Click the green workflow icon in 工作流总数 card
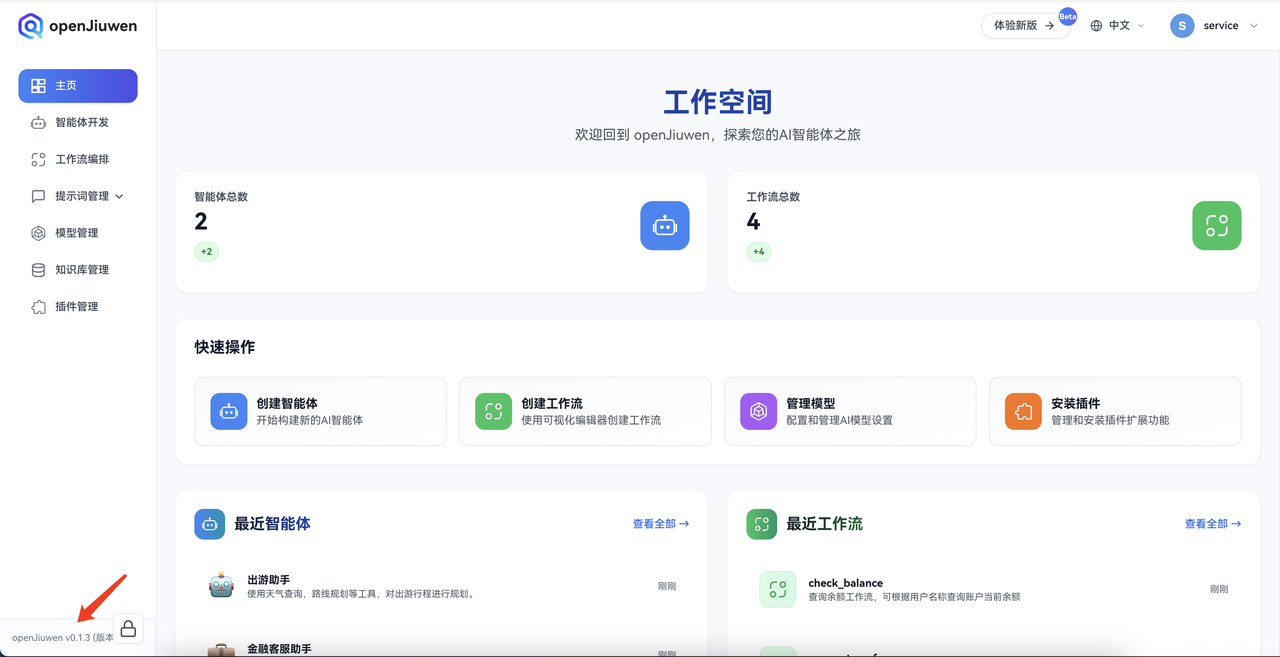 (x=1217, y=226)
